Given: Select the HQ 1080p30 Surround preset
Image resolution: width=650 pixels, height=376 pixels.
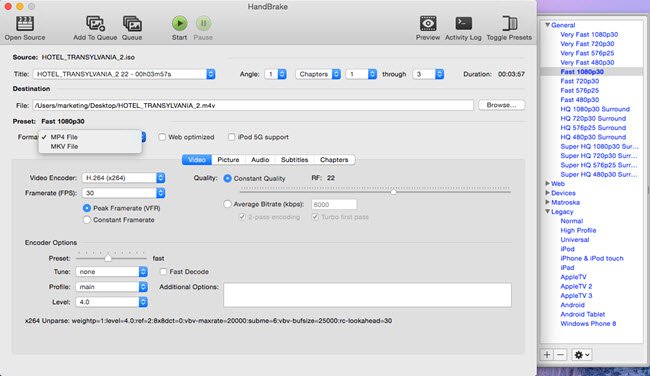Looking at the screenshot, I should click(595, 109).
